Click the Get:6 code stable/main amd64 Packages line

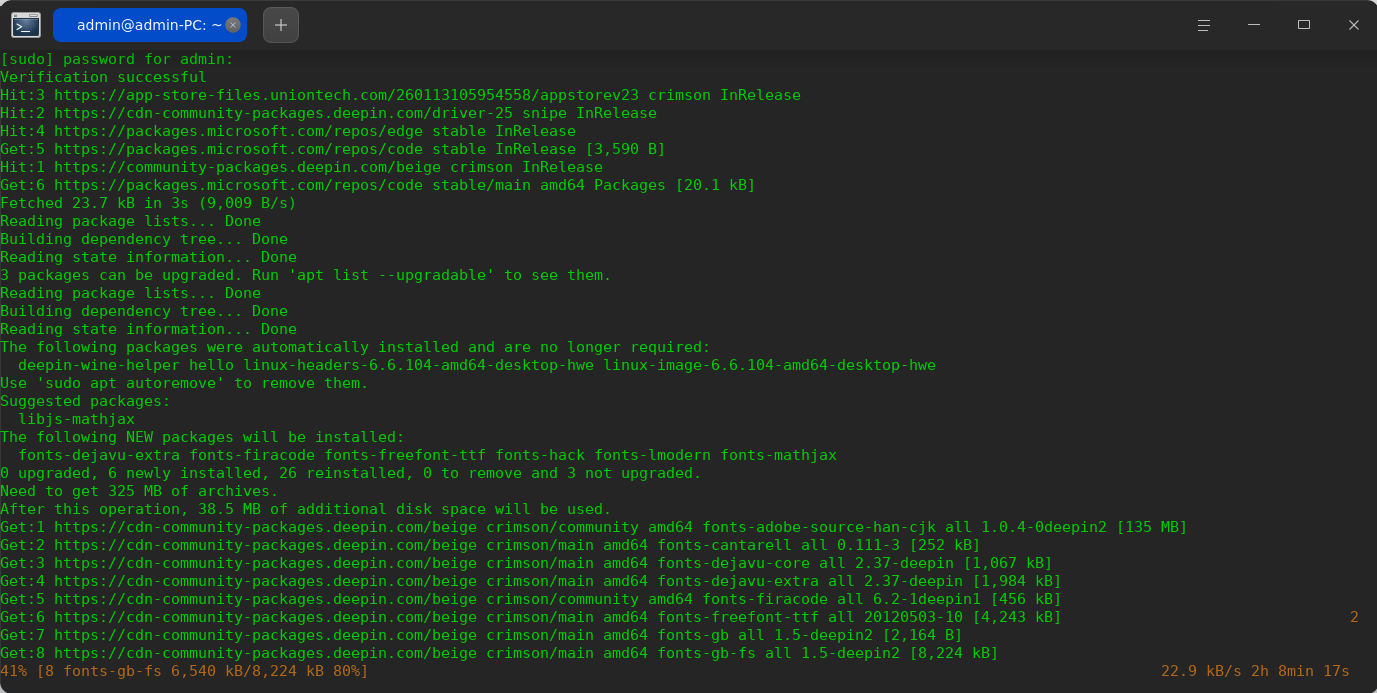(378, 185)
